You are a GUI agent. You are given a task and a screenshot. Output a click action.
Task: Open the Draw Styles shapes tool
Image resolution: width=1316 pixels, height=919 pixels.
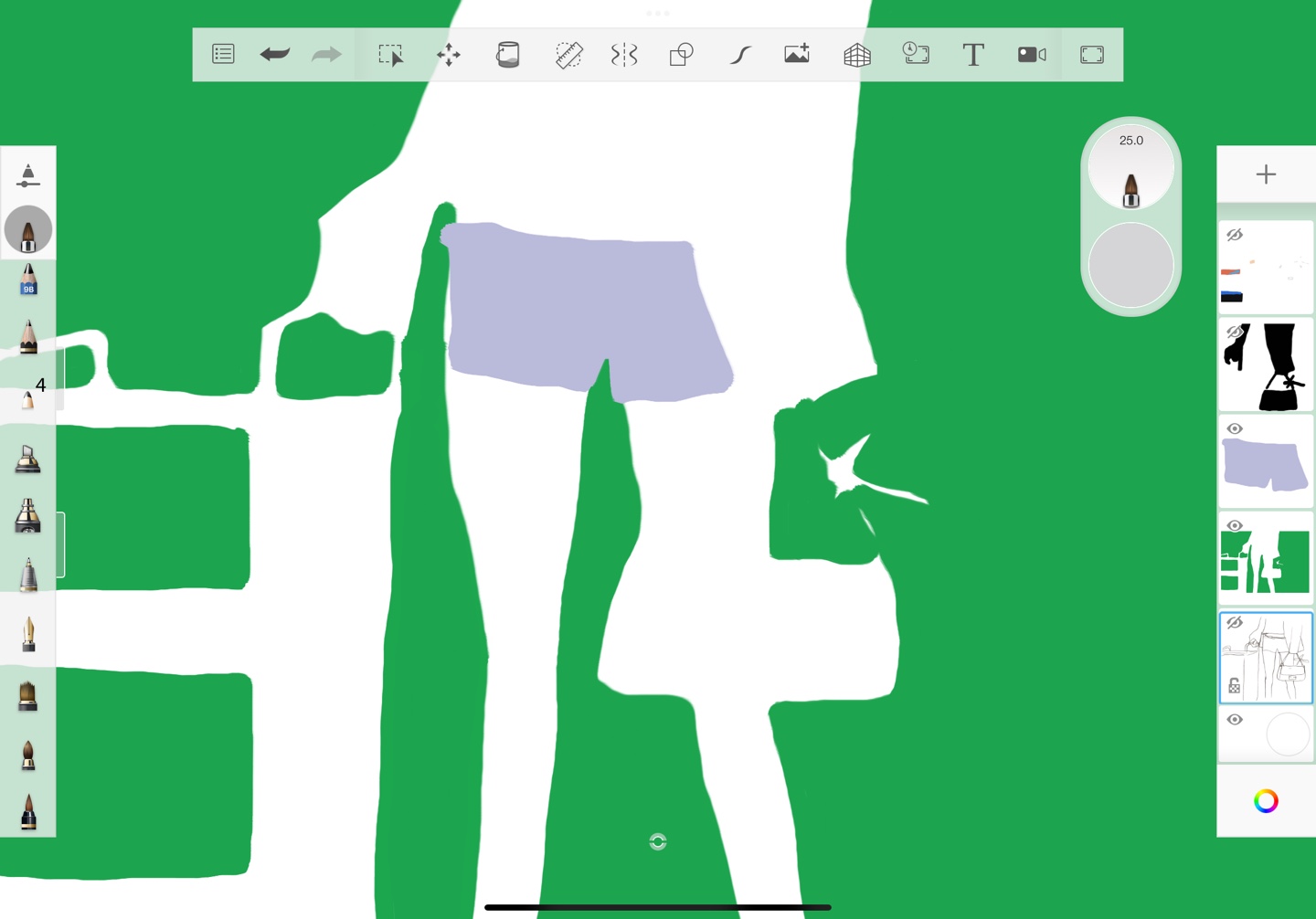(682, 55)
